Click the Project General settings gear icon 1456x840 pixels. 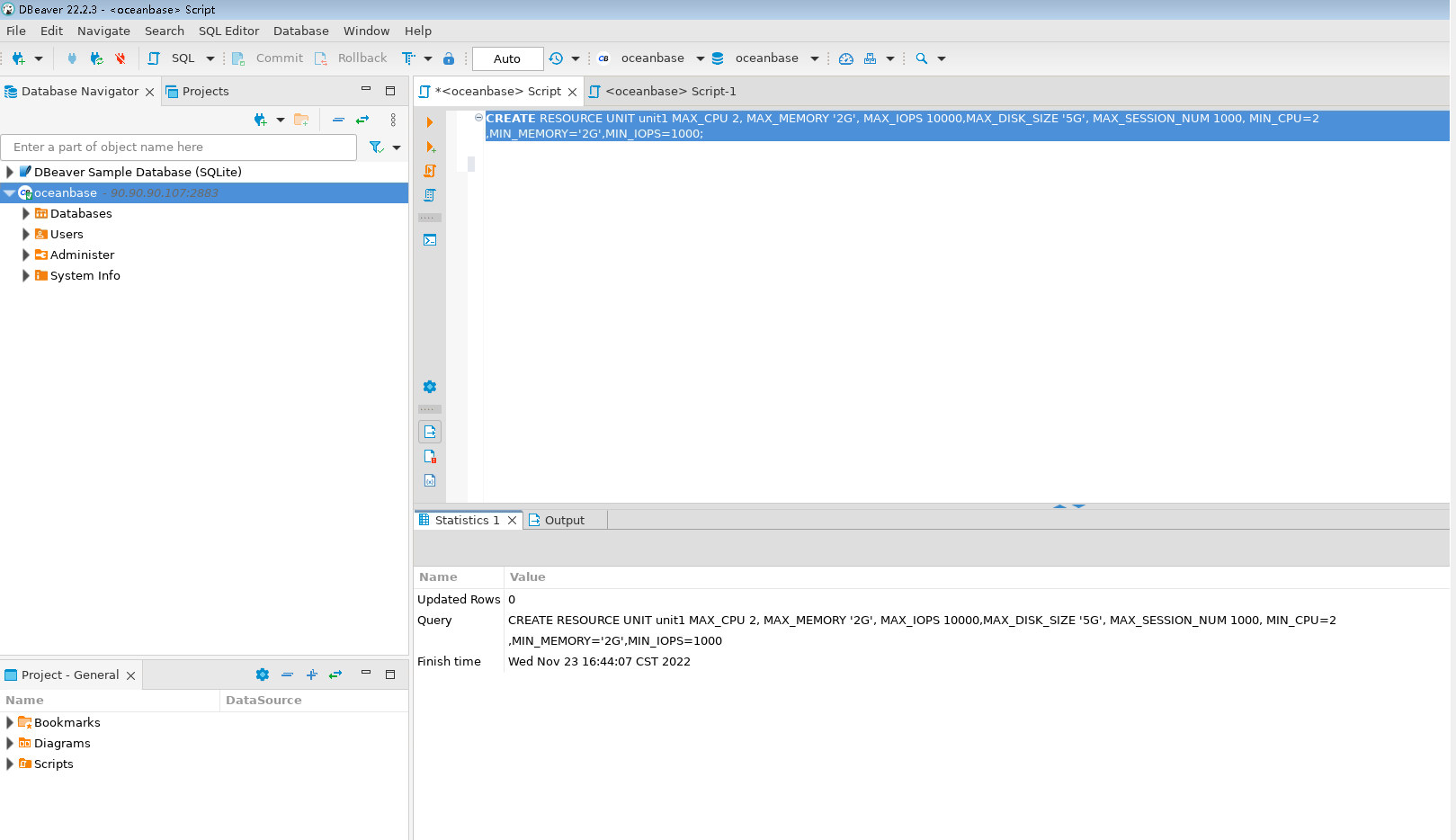click(x=263, y=675)
